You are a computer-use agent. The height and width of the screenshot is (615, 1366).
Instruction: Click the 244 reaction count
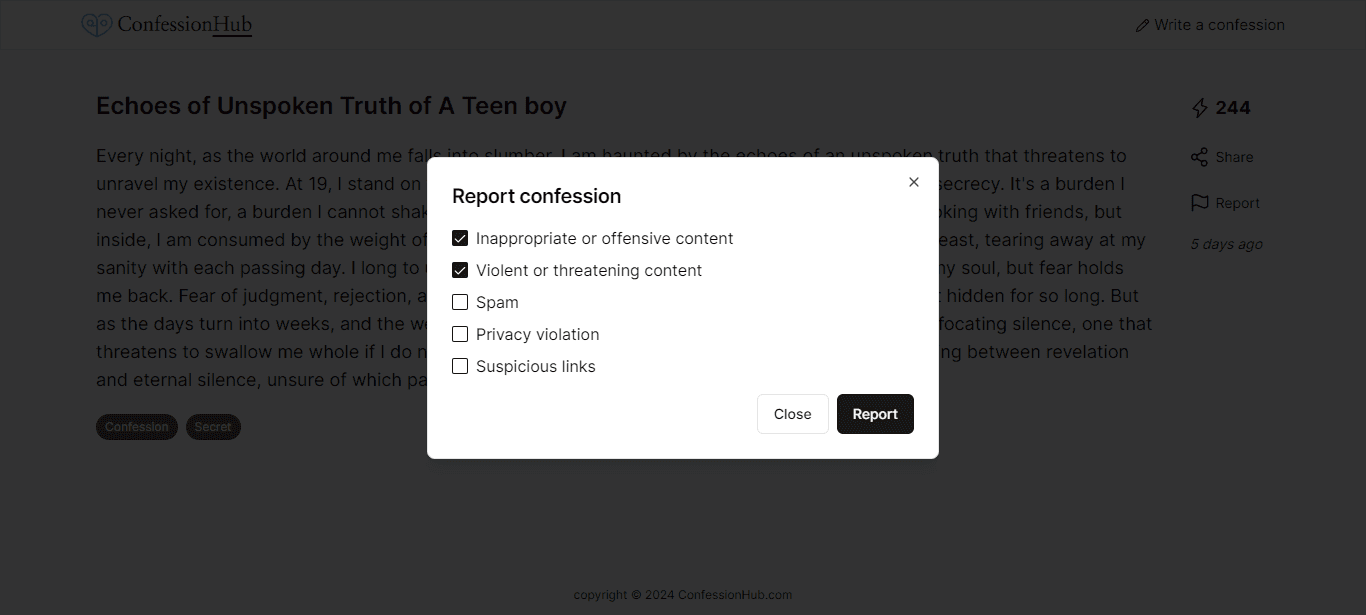click(x=1233, y=108)
